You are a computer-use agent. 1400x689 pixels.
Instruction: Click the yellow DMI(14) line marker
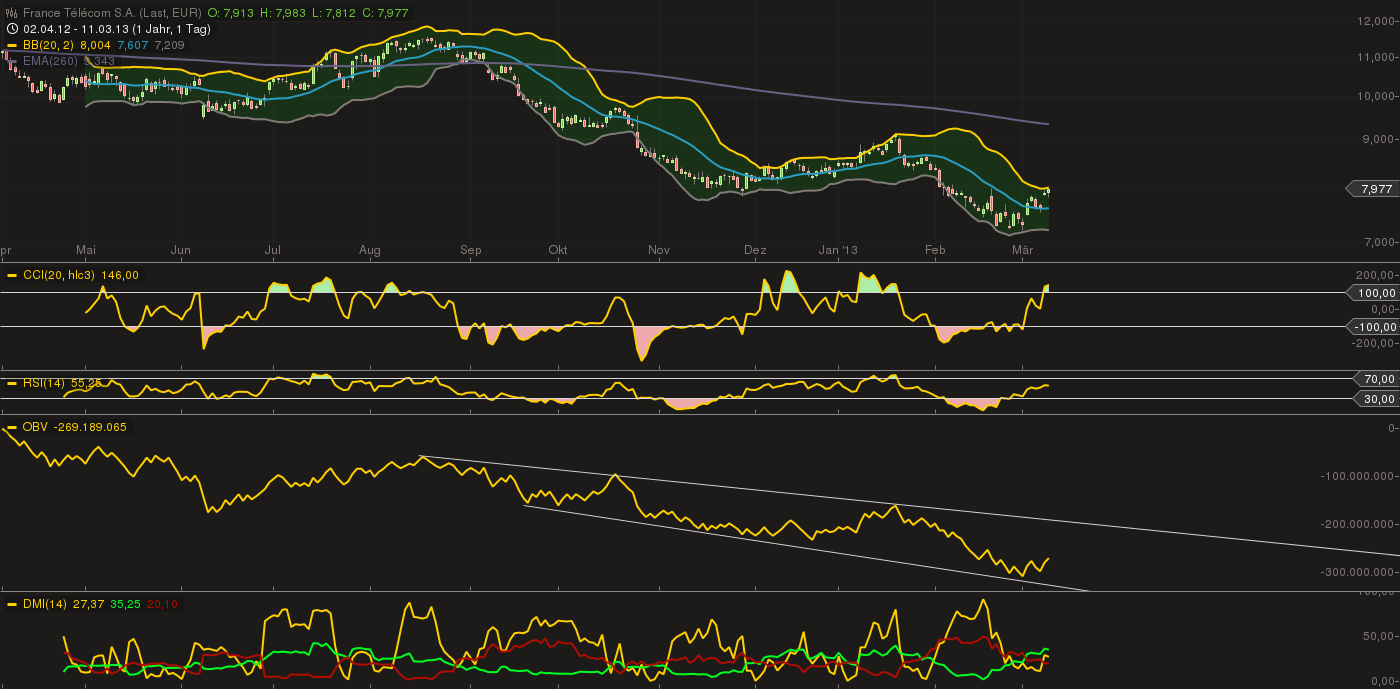point(12,604)
